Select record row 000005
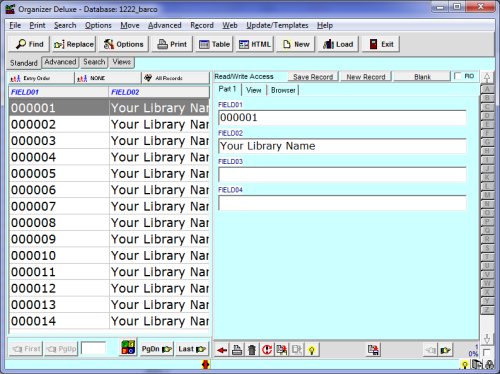 tap(109, 173)
